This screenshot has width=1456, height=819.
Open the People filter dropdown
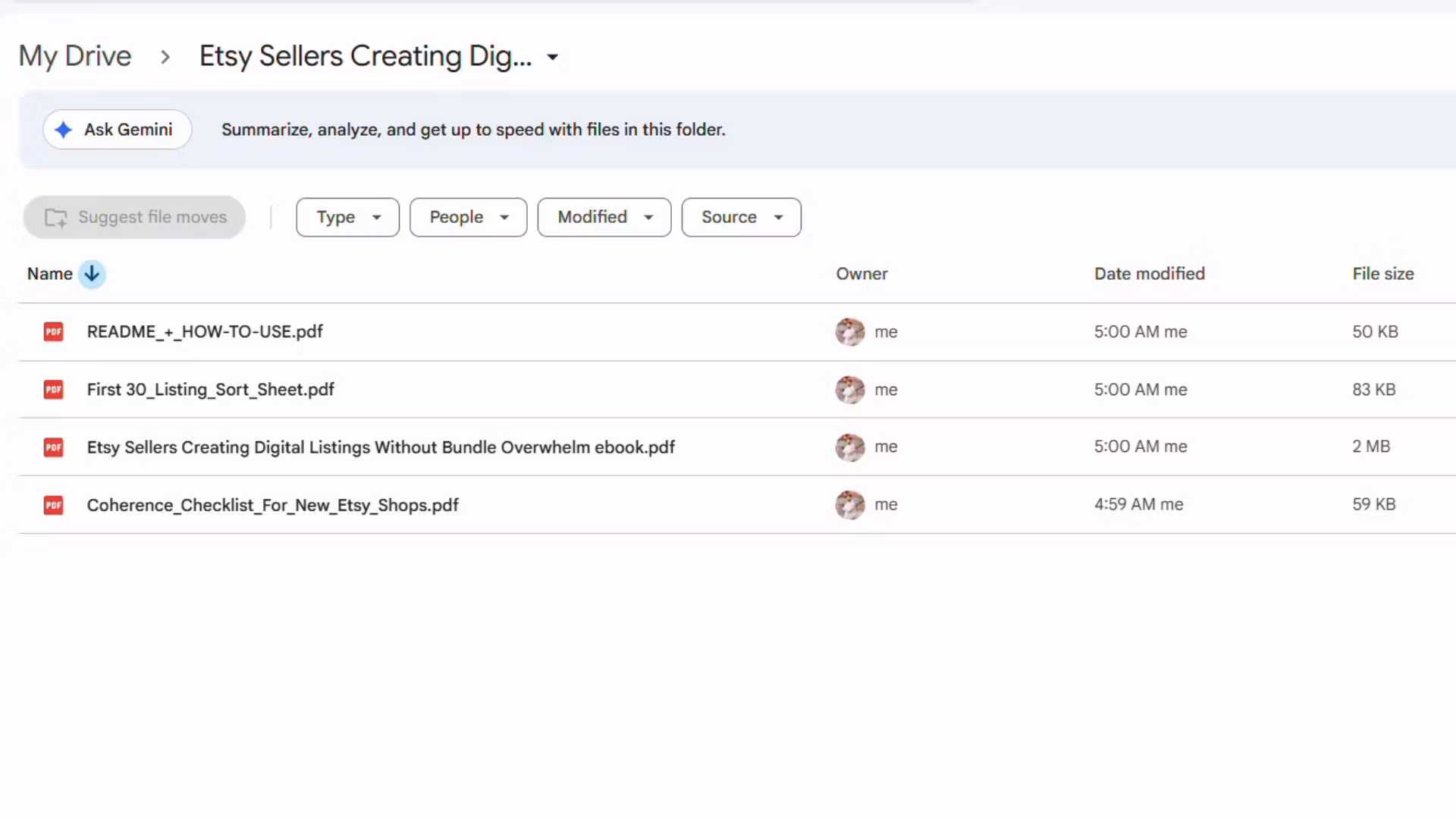[x=468, y=218]
